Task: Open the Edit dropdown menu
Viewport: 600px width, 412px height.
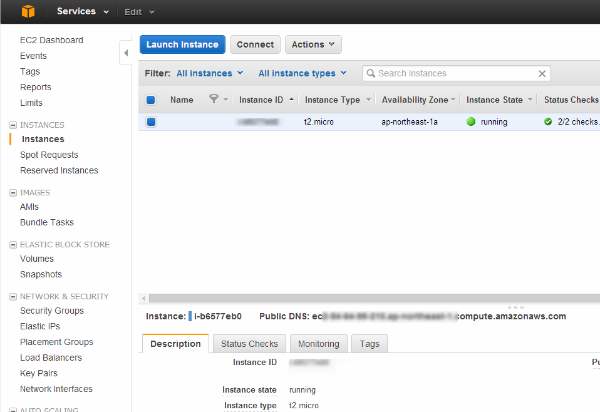Action: 139,12
